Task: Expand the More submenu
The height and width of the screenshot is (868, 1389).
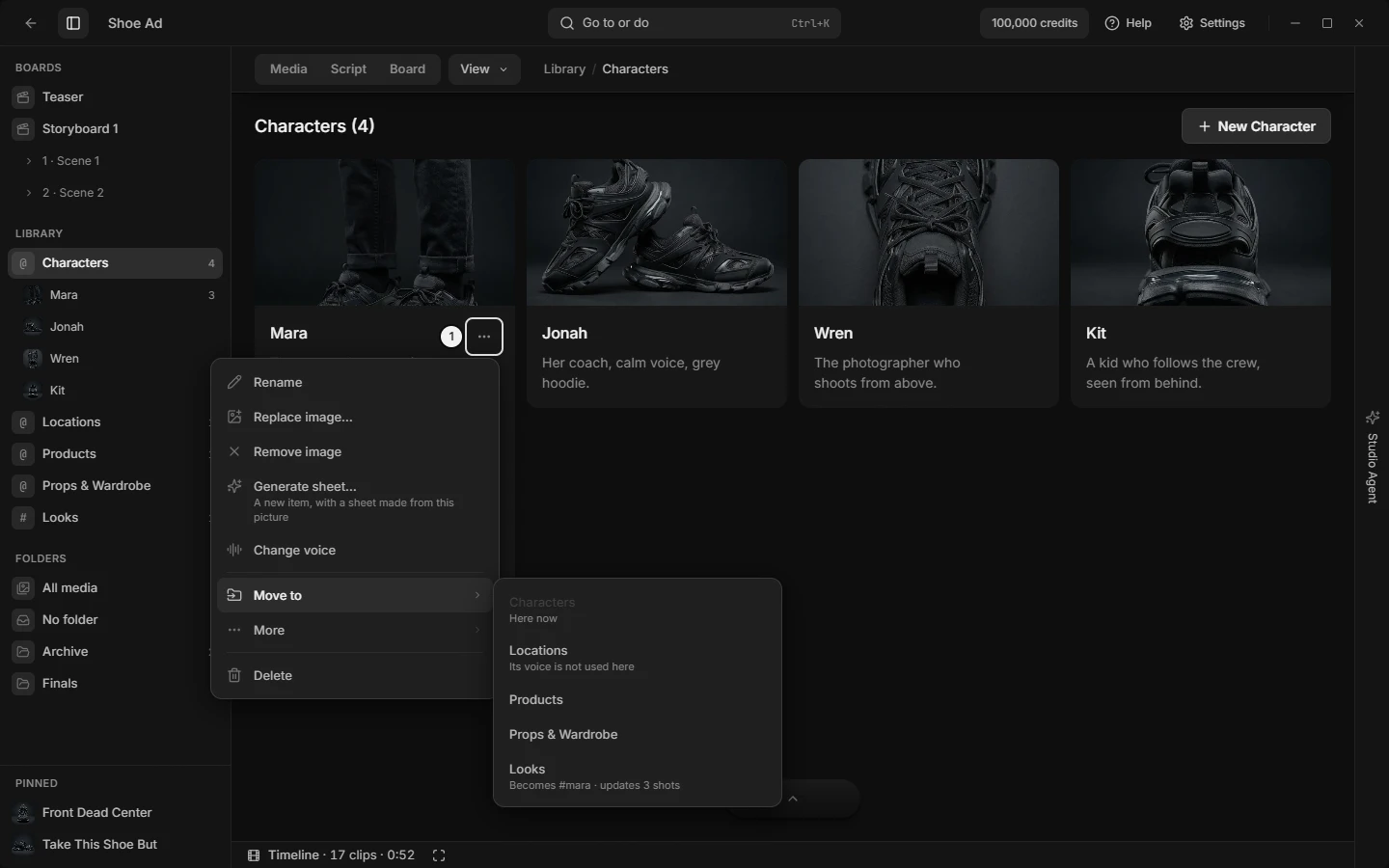Action: (354, 630)
